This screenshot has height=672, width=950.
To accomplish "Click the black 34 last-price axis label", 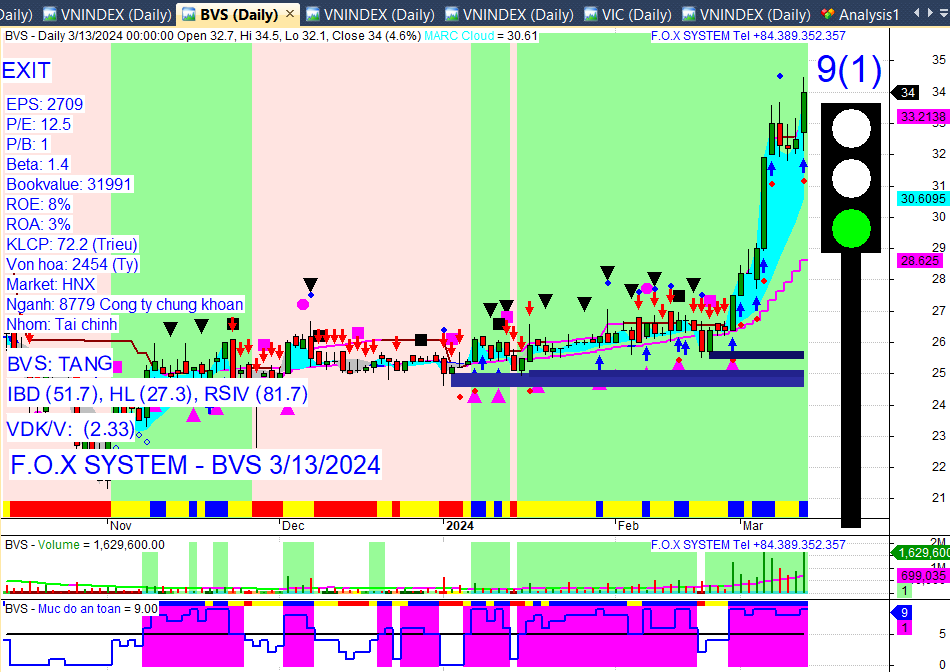I will click(x=905, y=93).
